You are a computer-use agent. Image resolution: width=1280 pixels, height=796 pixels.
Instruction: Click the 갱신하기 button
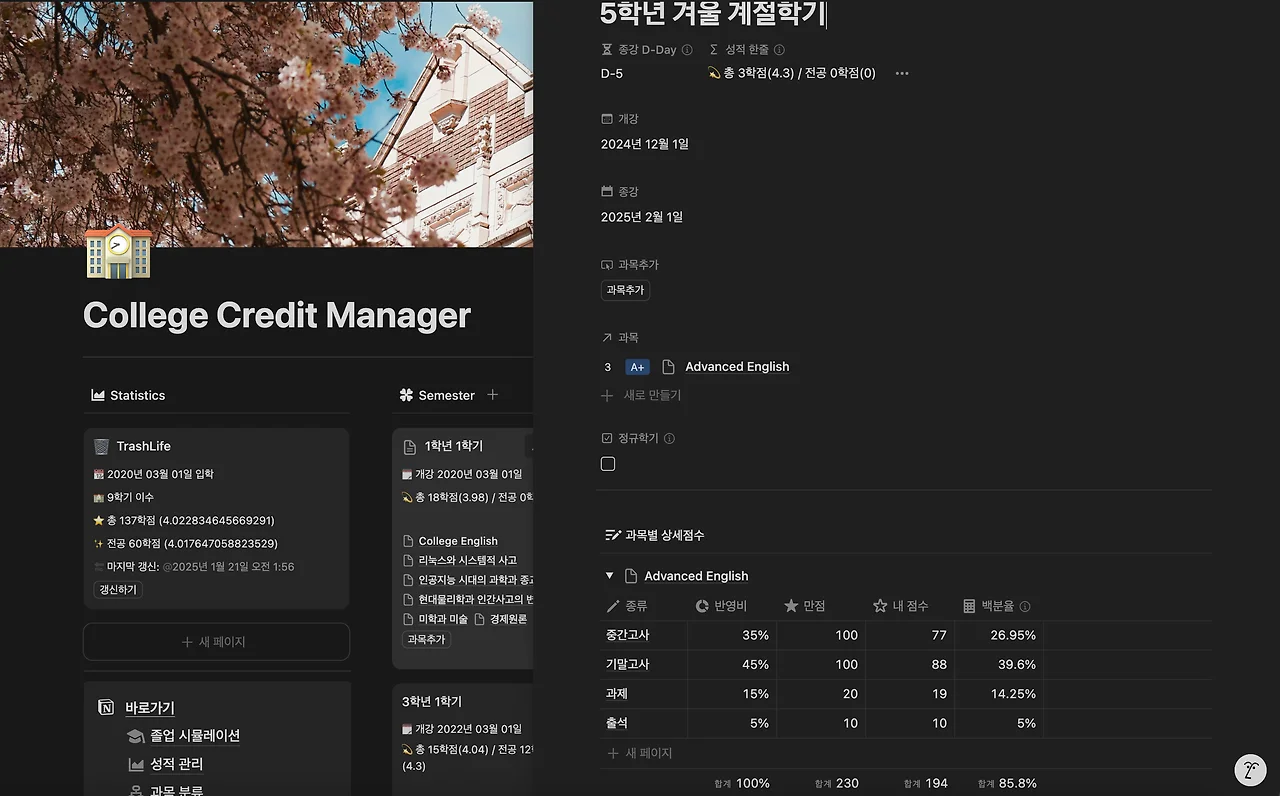[118, 590]
